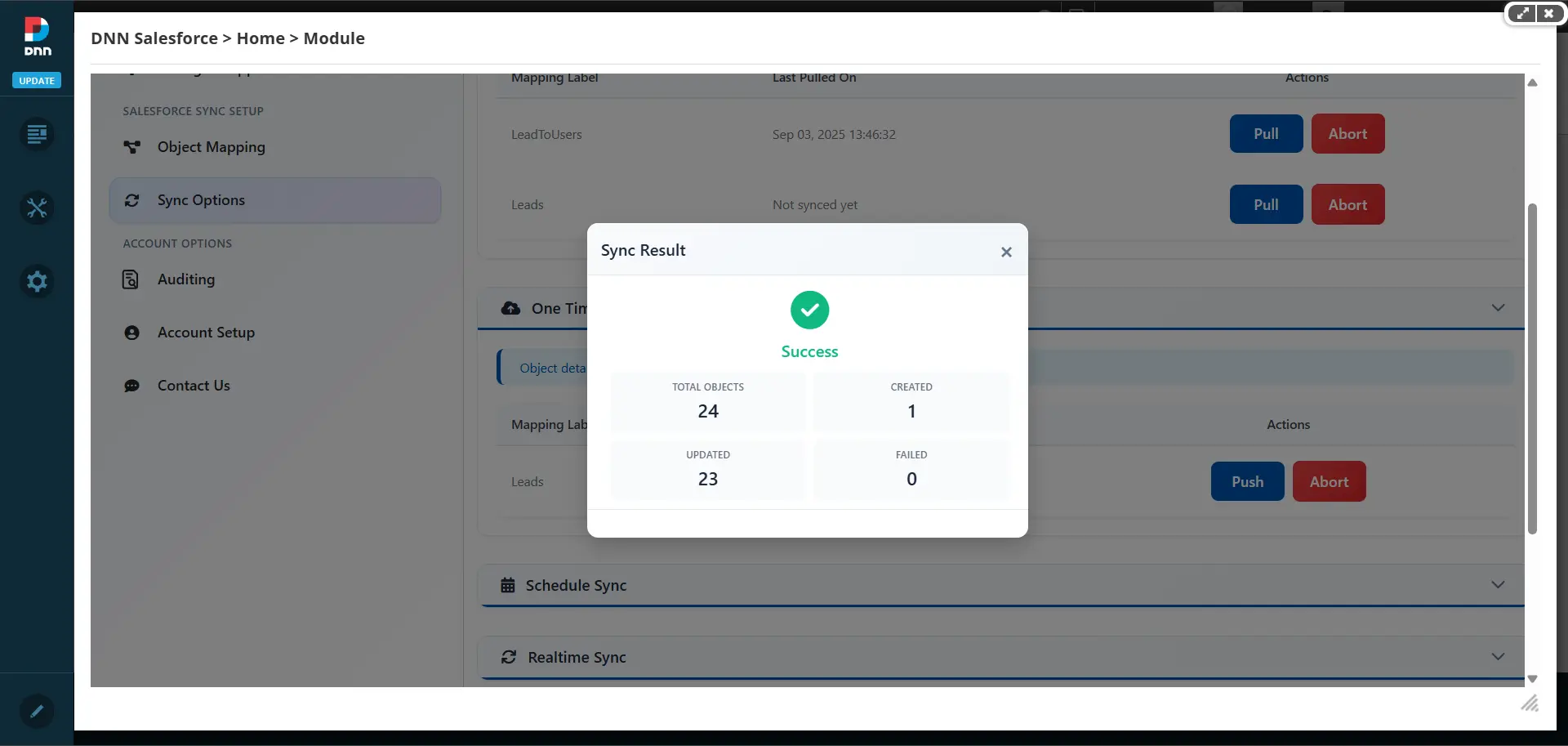Click the Object details info banner
1568x746 pixels.
[1005, 369]
